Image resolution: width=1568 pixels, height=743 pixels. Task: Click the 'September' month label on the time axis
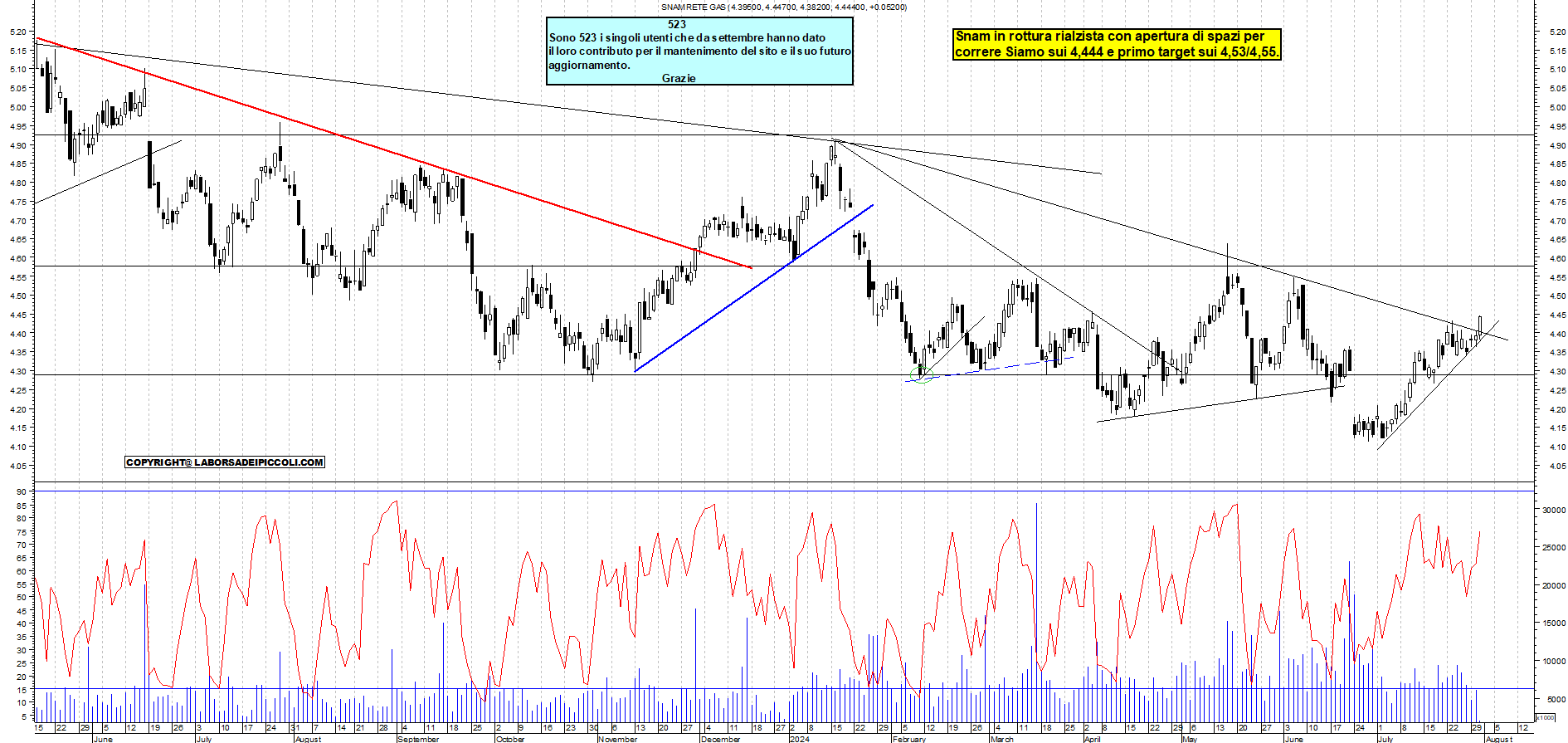coord(419,739)
